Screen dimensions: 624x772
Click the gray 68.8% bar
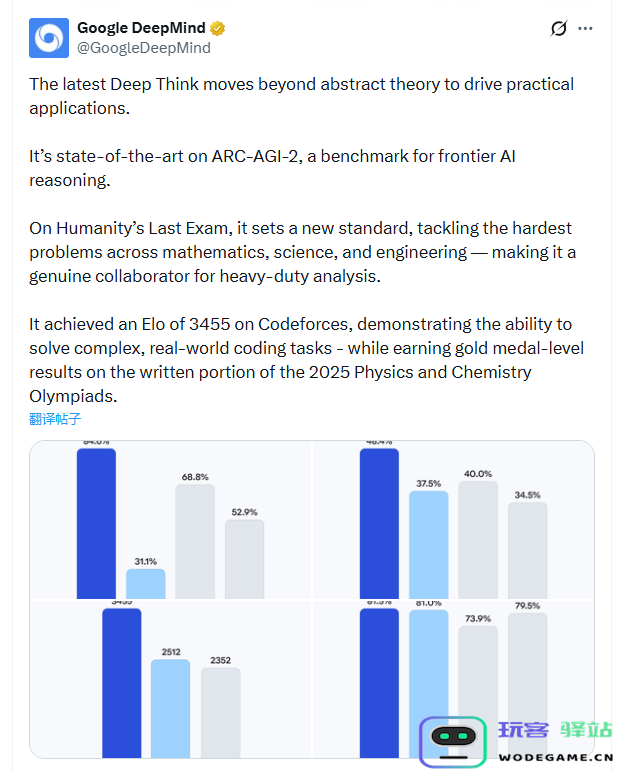point(195,541)
